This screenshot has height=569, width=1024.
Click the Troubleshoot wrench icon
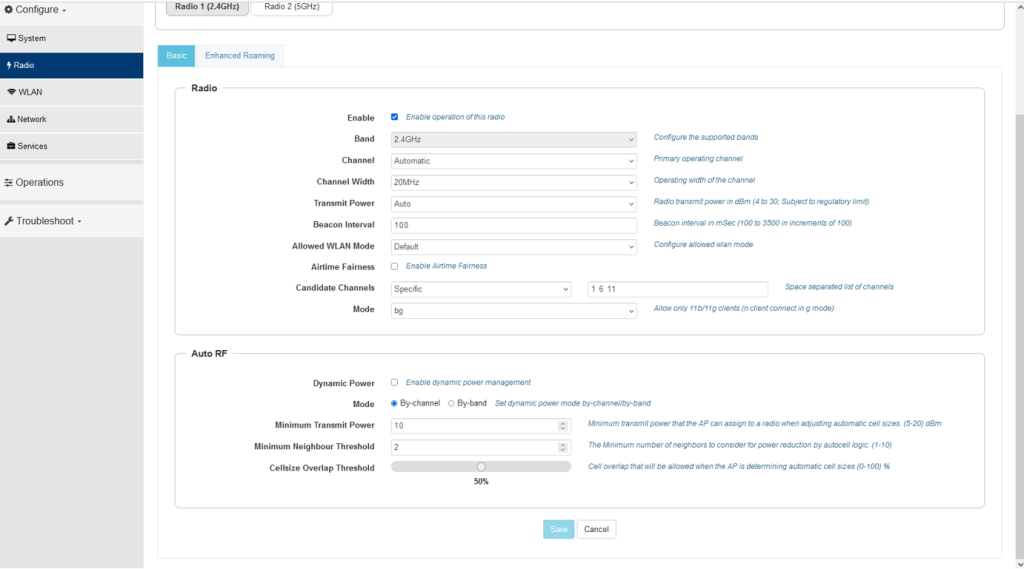(x=8, y=221)
